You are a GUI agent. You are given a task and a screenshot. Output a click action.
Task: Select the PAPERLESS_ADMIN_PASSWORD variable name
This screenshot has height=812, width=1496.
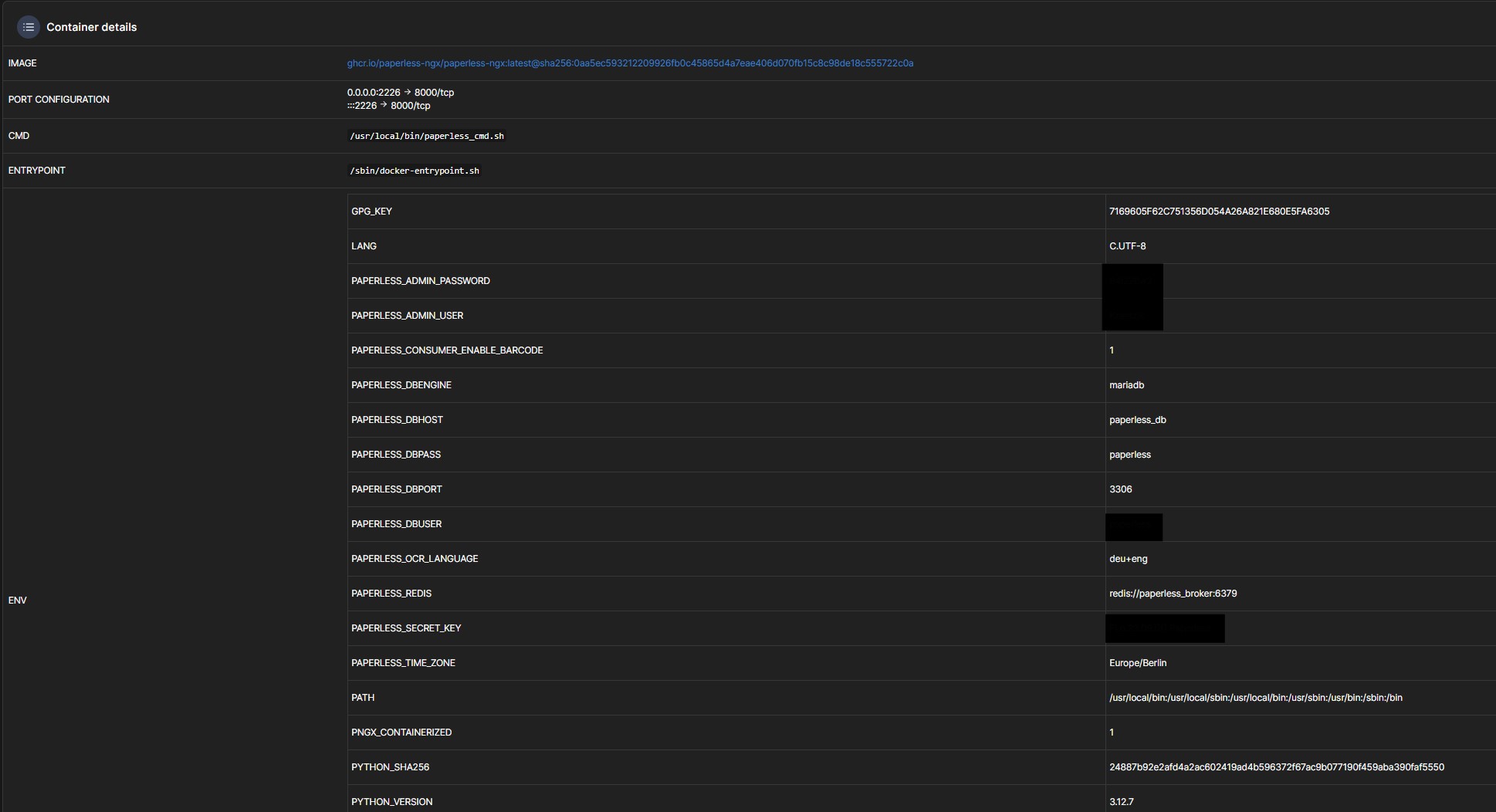click(x=420, y=281)
